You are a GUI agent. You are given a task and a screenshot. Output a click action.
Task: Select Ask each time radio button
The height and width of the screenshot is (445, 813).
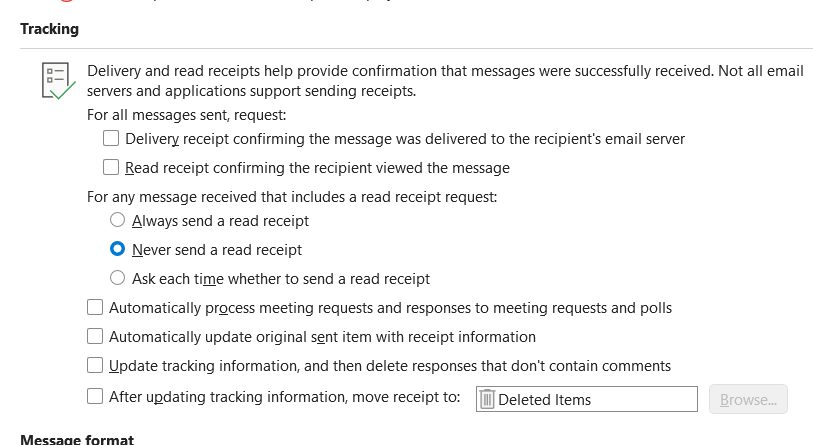pos(118,278)
